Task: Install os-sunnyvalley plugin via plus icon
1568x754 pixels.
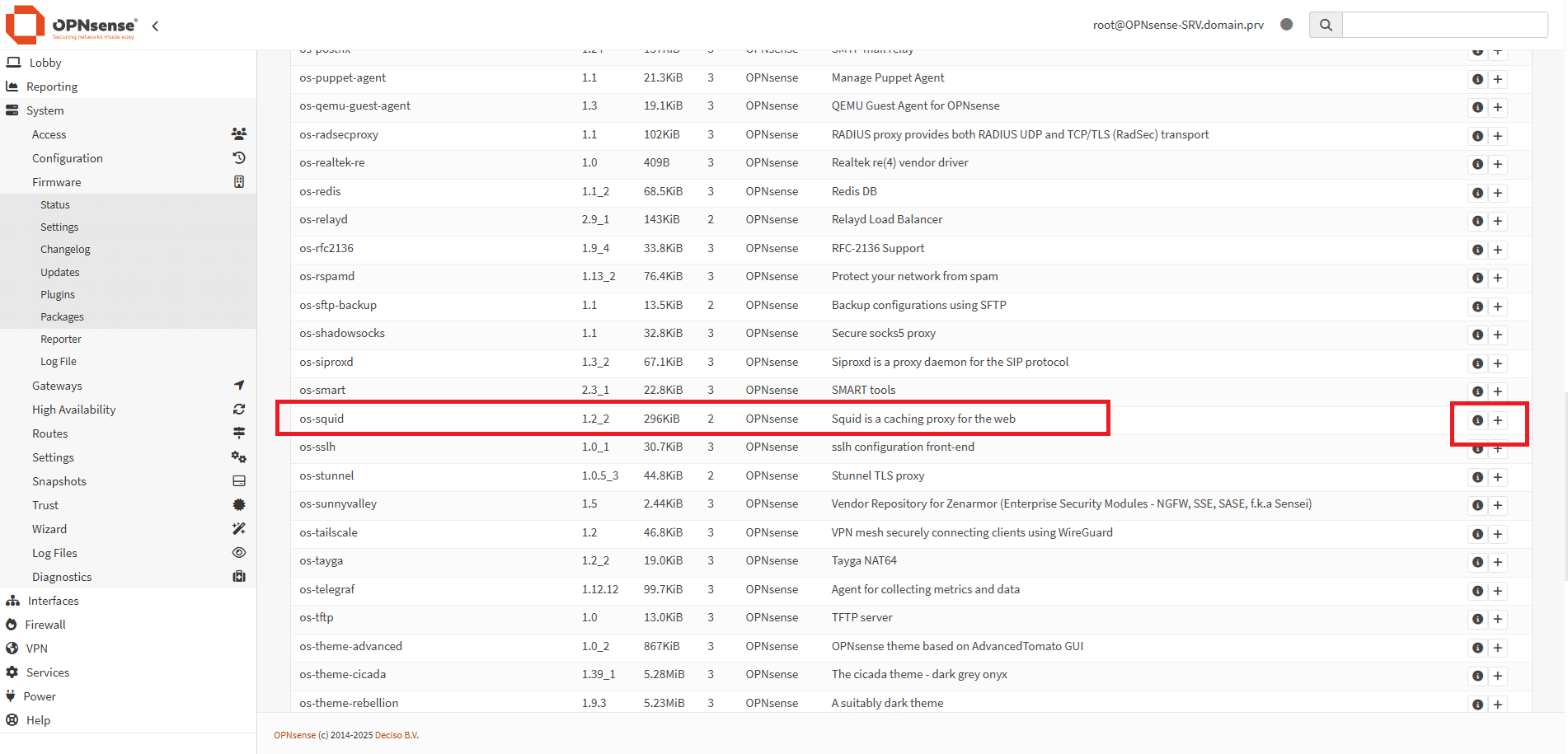Action: tap(1498, 505)
